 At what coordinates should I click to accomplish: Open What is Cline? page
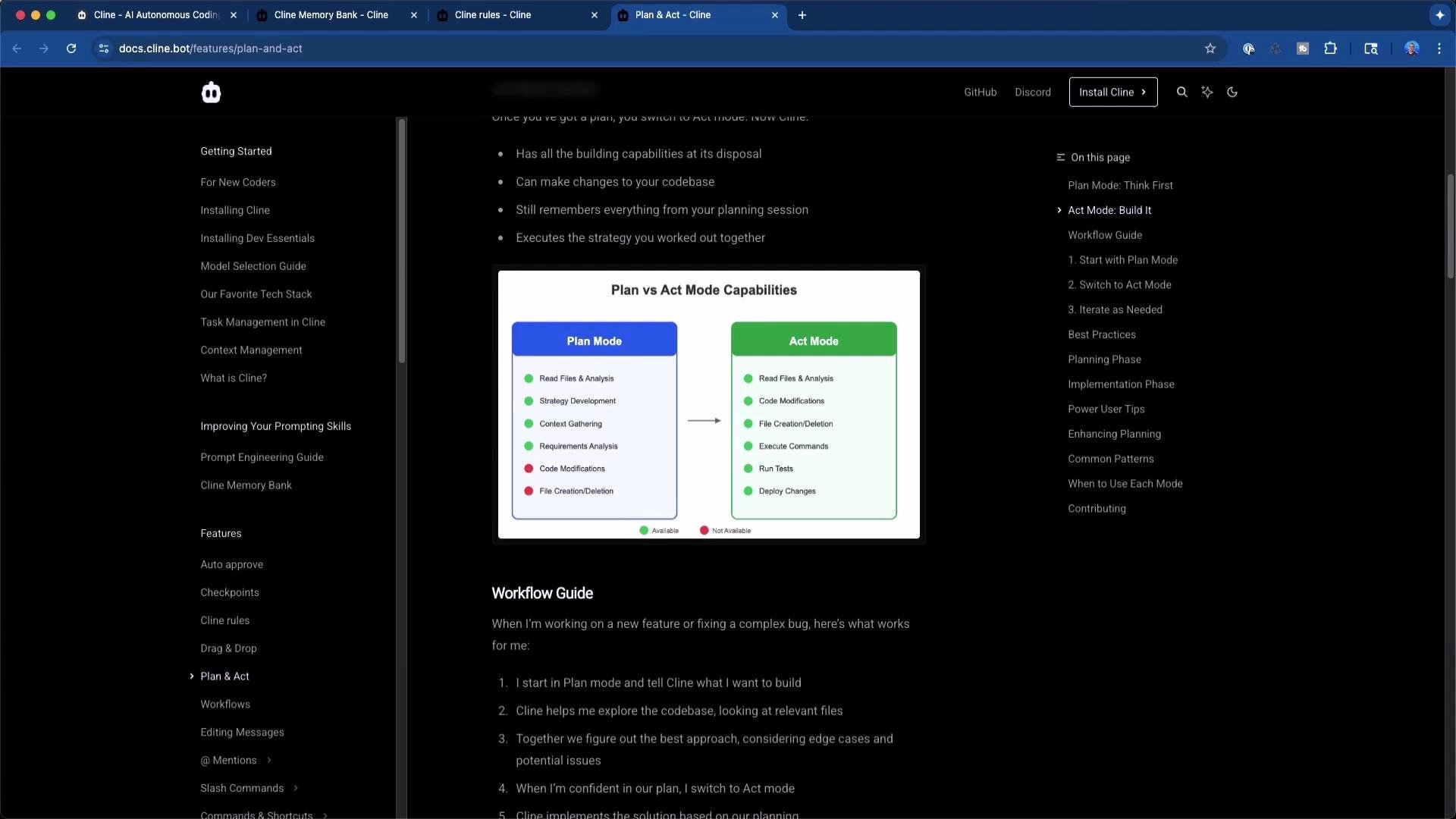233,378
